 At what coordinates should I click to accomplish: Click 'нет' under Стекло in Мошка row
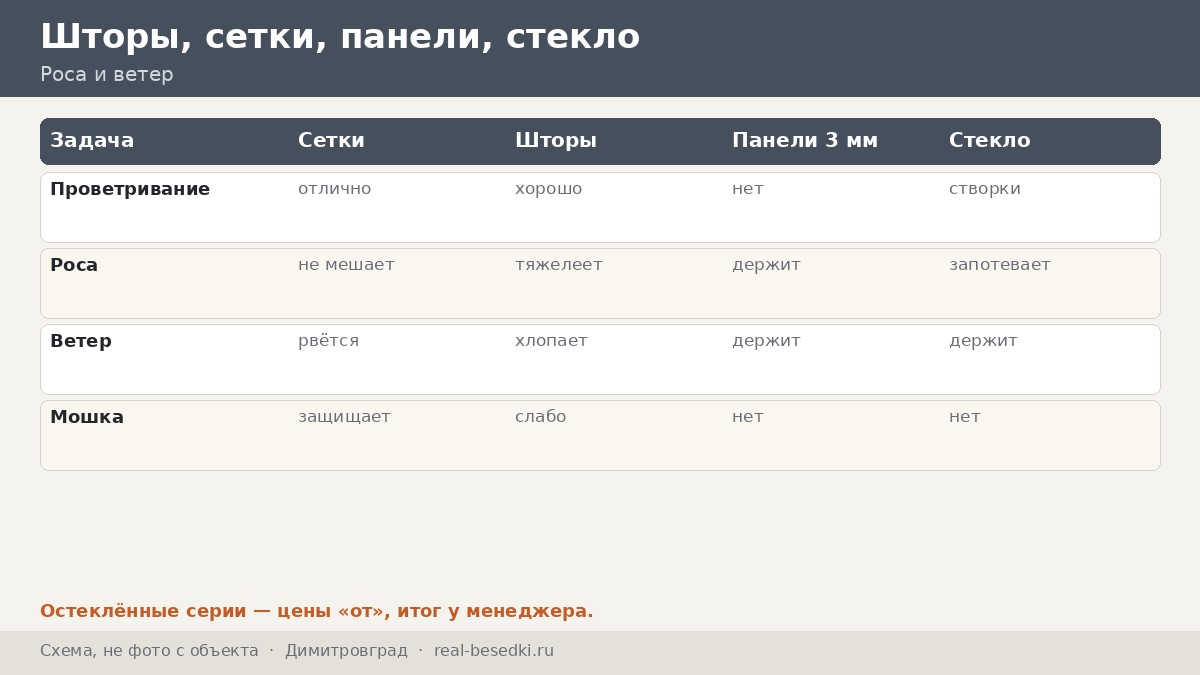point(965,417)
